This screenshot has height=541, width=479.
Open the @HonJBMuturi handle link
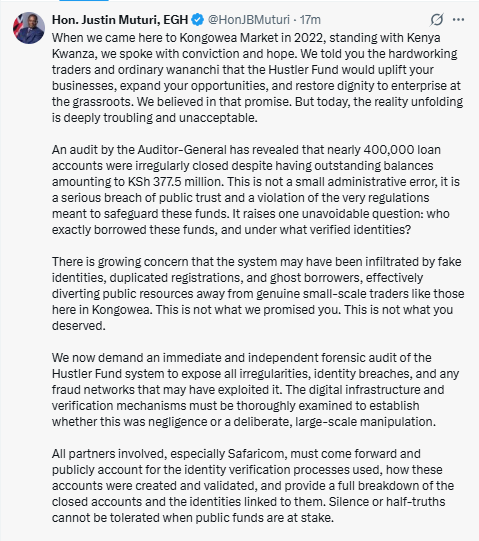(249, 20)
